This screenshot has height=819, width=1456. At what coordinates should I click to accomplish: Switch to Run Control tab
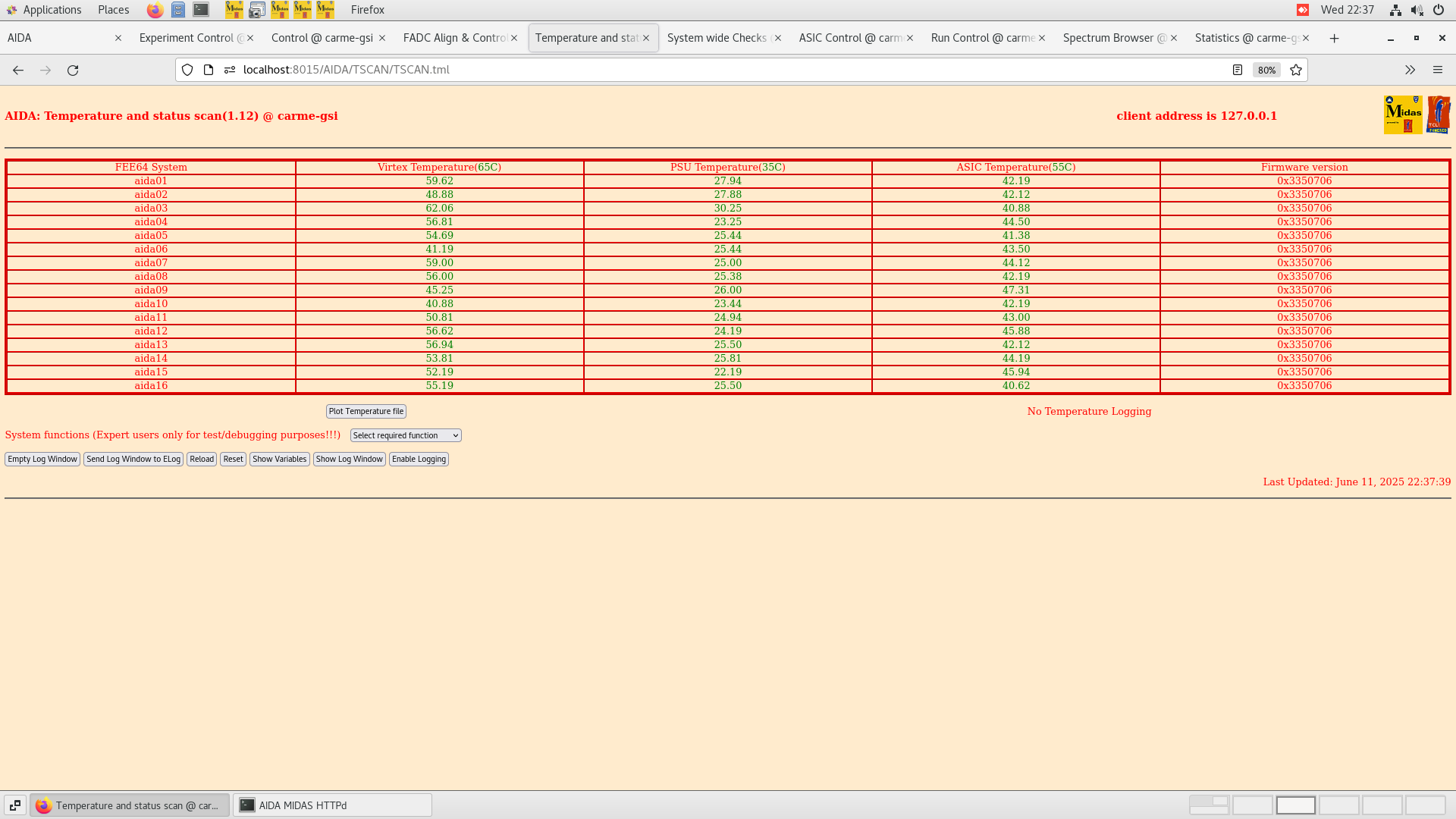tap(982, 38)
